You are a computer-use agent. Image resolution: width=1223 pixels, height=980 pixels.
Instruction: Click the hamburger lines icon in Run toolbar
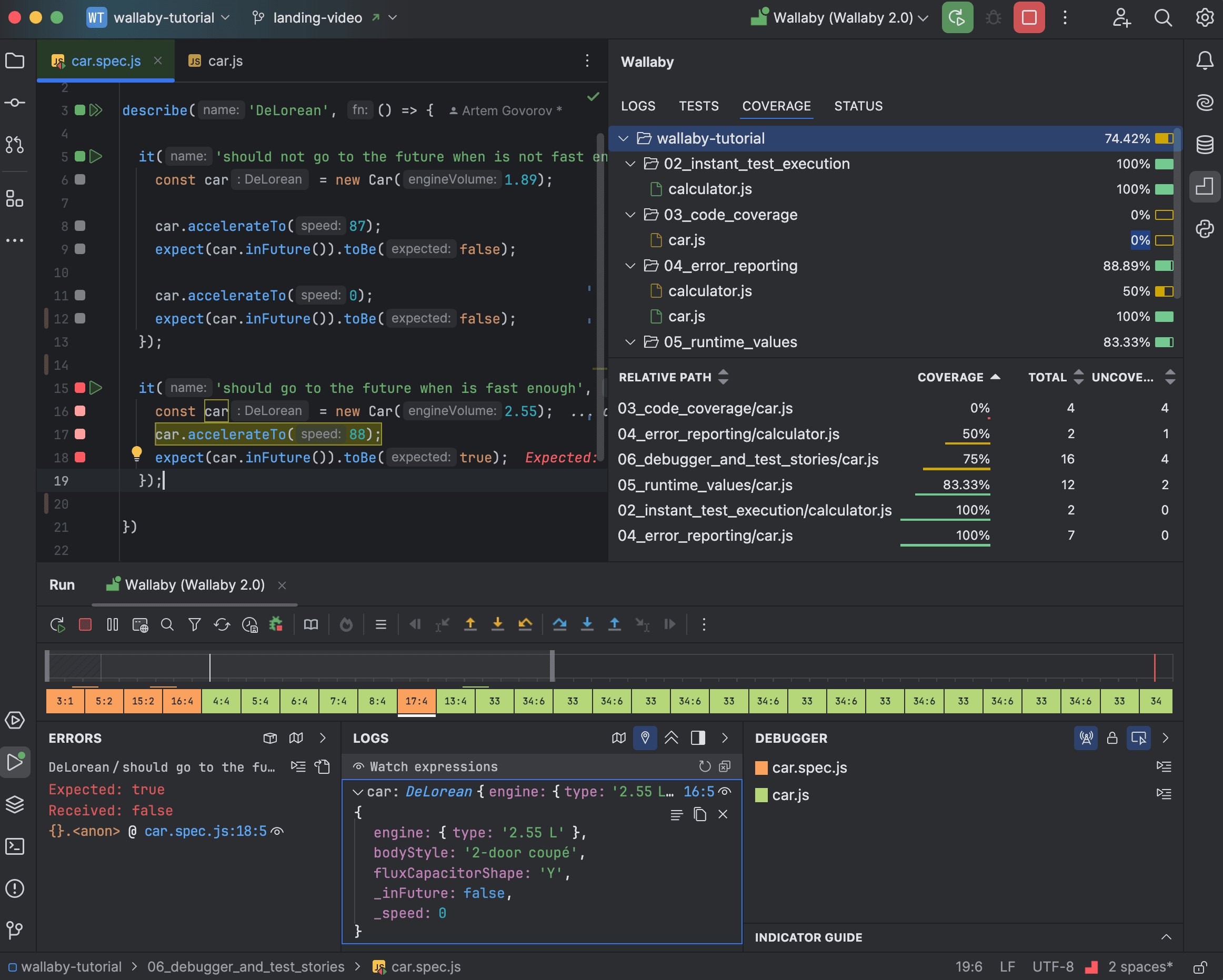[381, 624]
